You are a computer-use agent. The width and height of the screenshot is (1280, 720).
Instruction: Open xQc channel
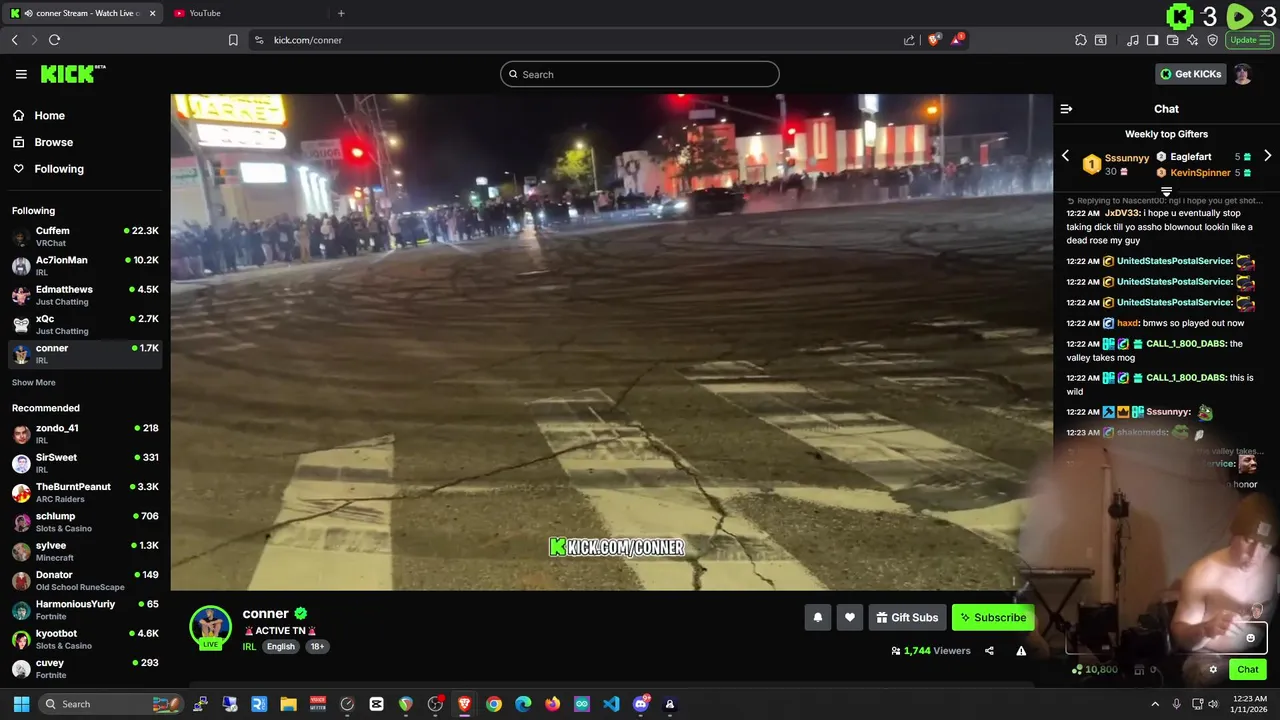(85, 324)
